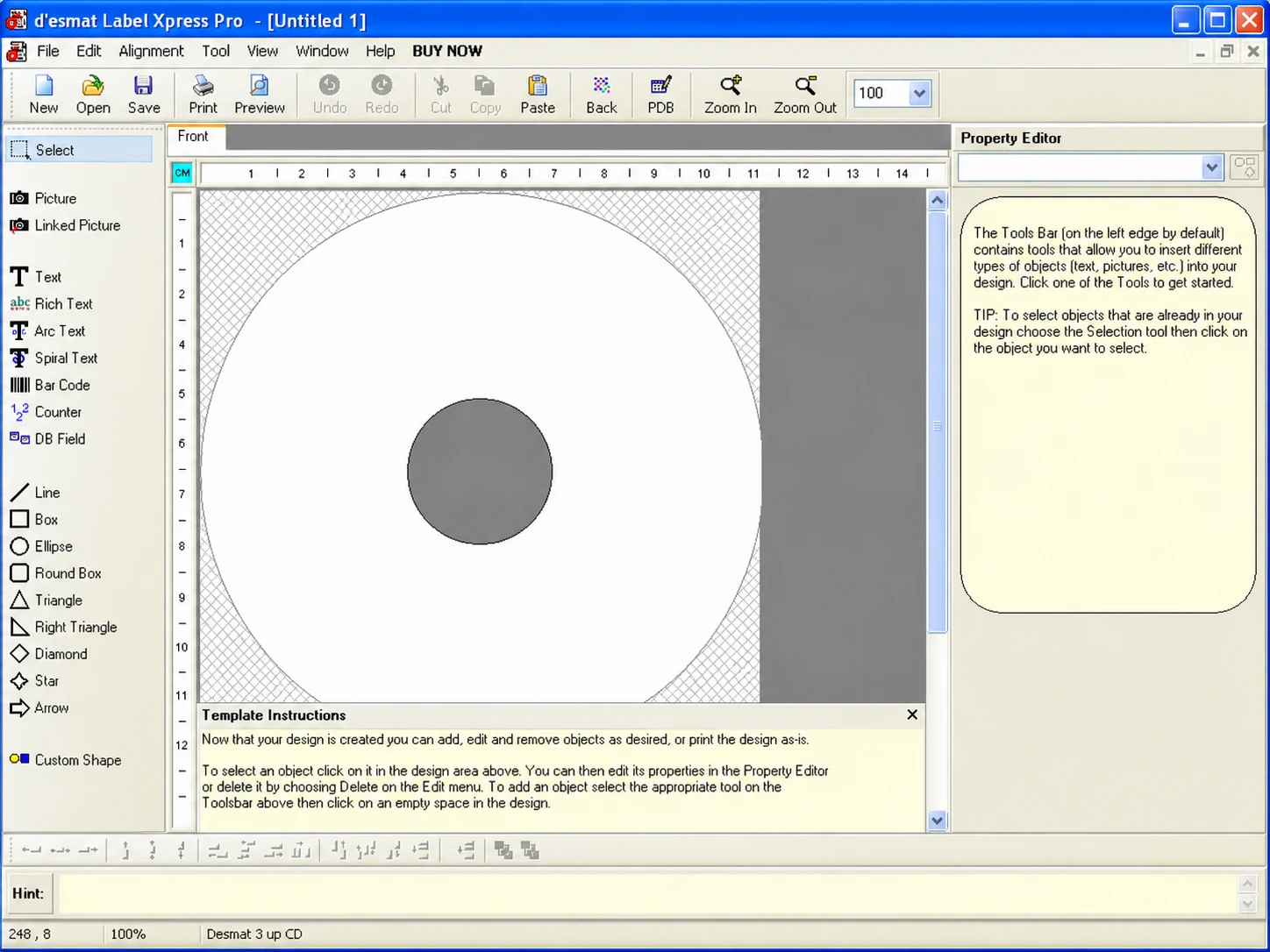Image resolution: width=1270 pixels, height=952 pixels.
Task: Open the zoom percentage dropdown
Action: pos(919,93)
